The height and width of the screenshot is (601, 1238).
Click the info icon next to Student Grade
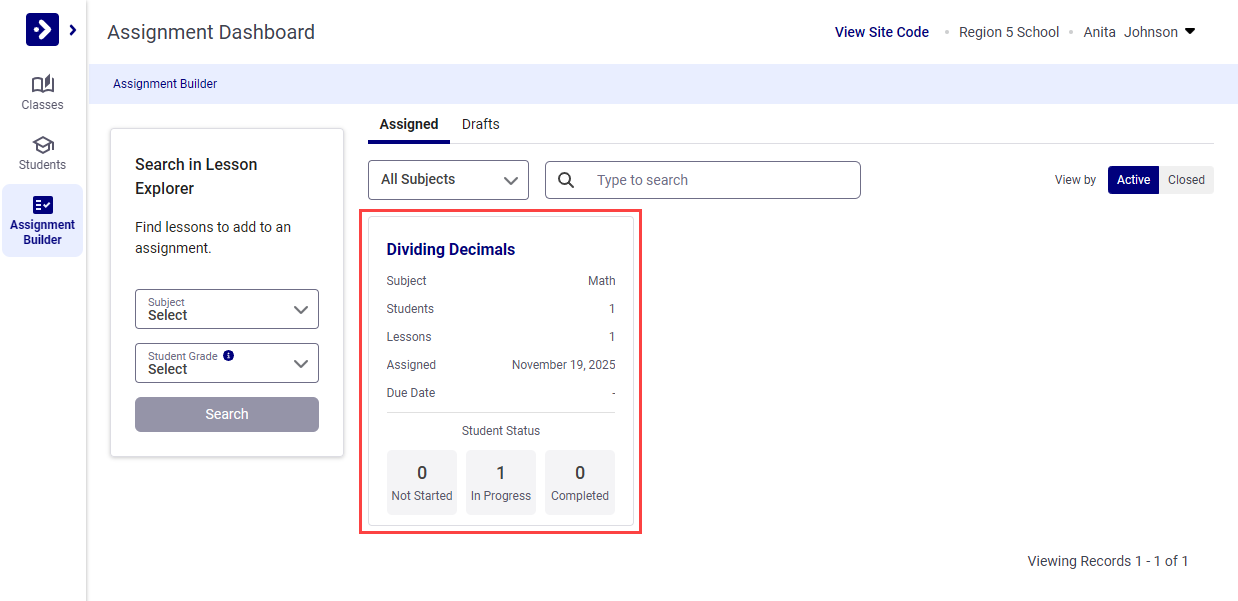(x=228, y=355)
